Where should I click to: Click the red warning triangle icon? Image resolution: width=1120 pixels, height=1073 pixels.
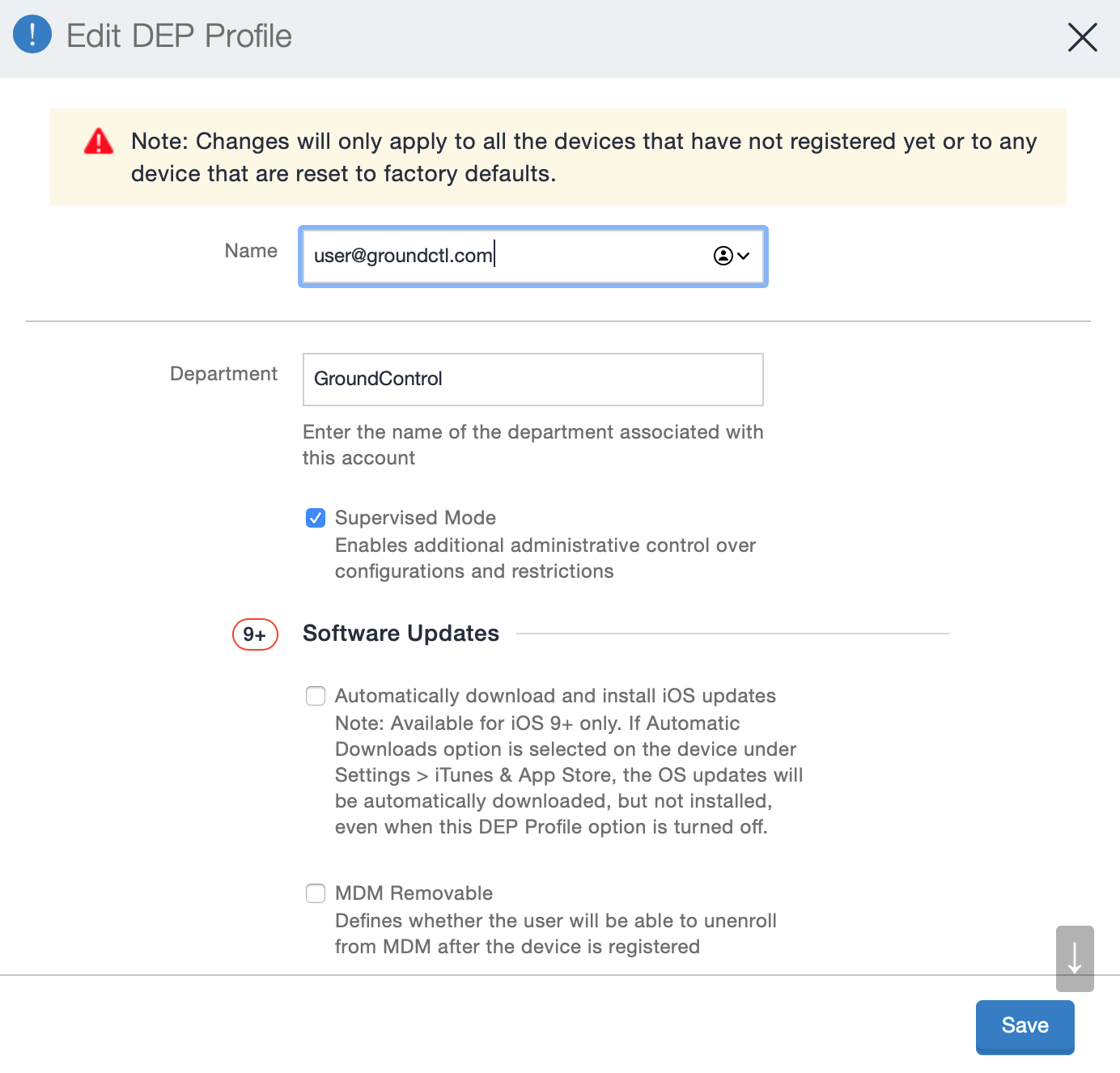point(99,142)
